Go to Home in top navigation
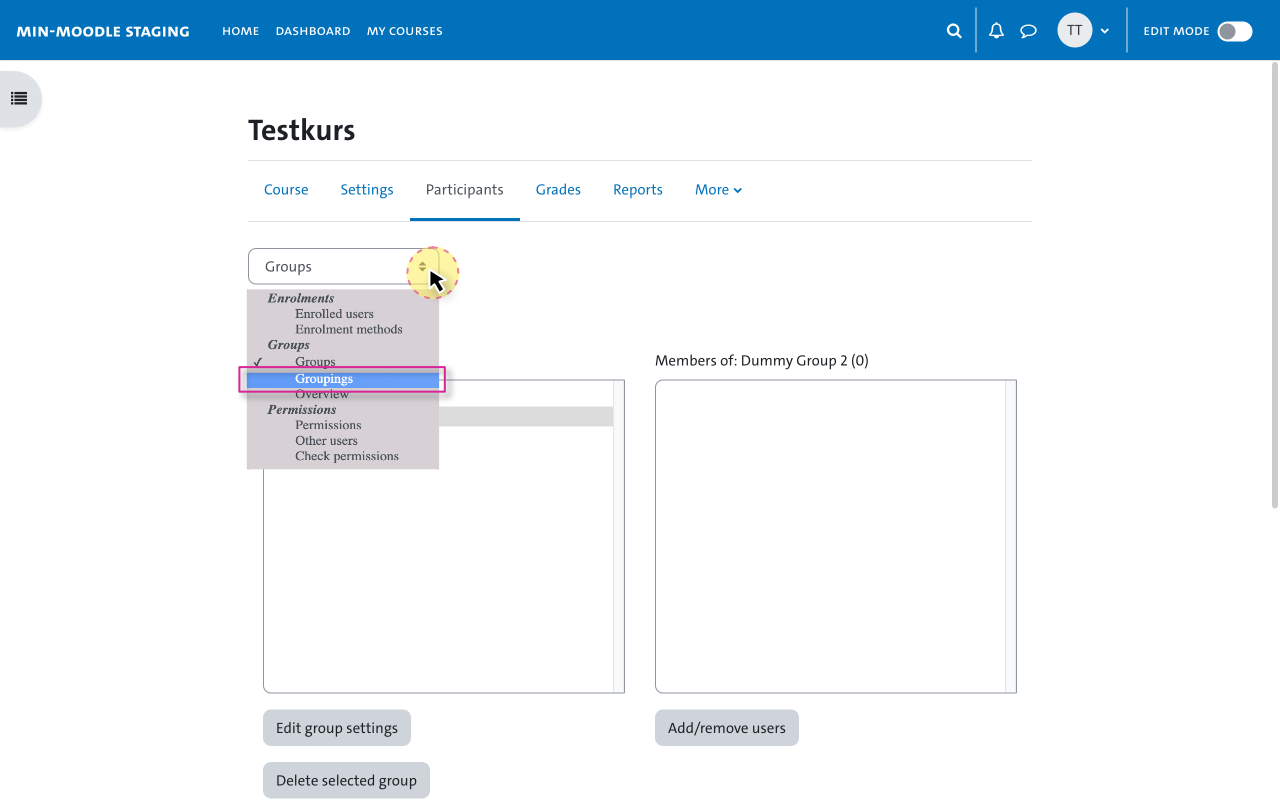1280x800 pixels. 240,31
